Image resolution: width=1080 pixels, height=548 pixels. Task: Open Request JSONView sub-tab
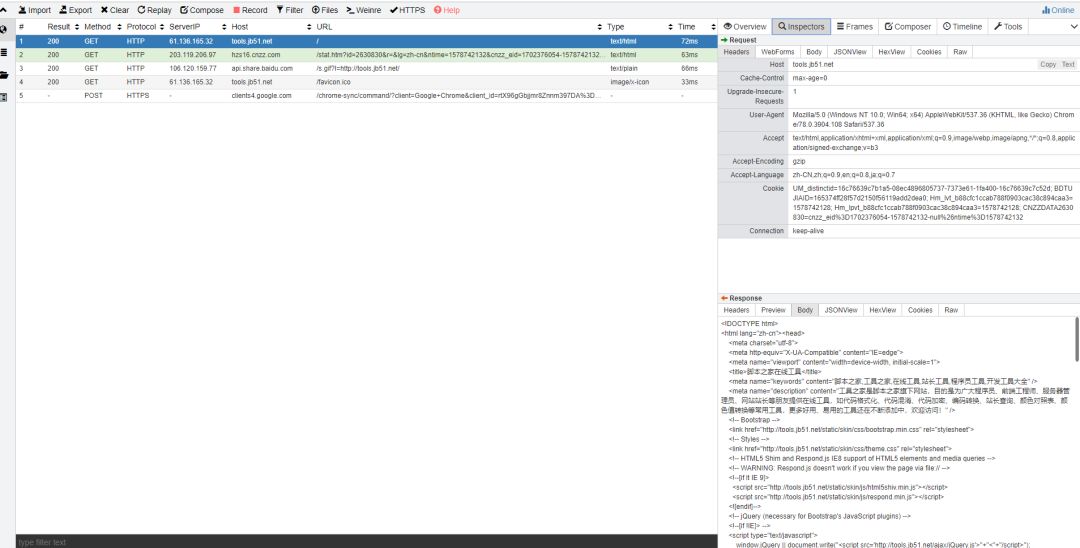pos(849,52)
